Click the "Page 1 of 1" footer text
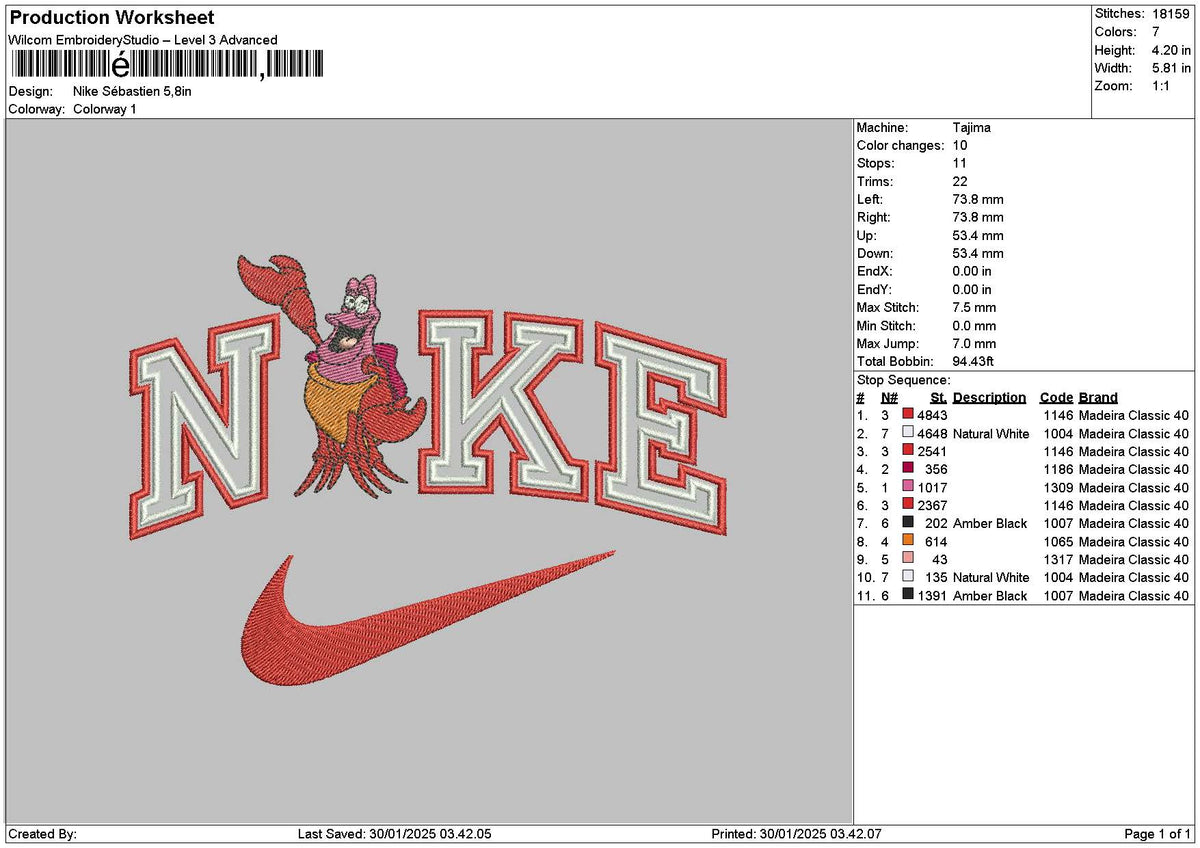The width and height of the screenshot is (1200, 848). tap(1158, 834)
